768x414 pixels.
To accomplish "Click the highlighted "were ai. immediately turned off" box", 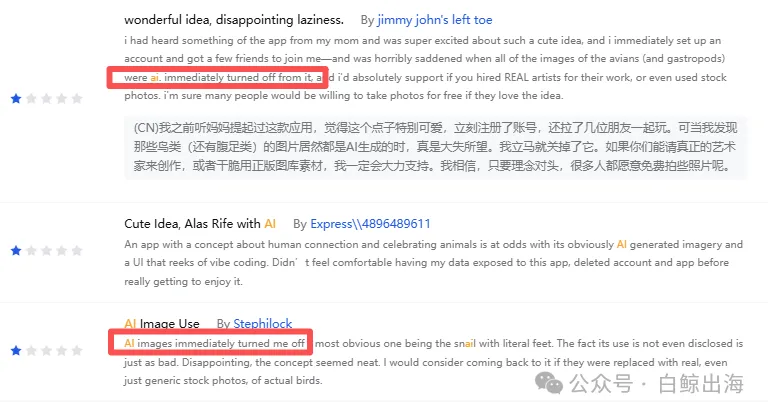I will coord(217,77).
